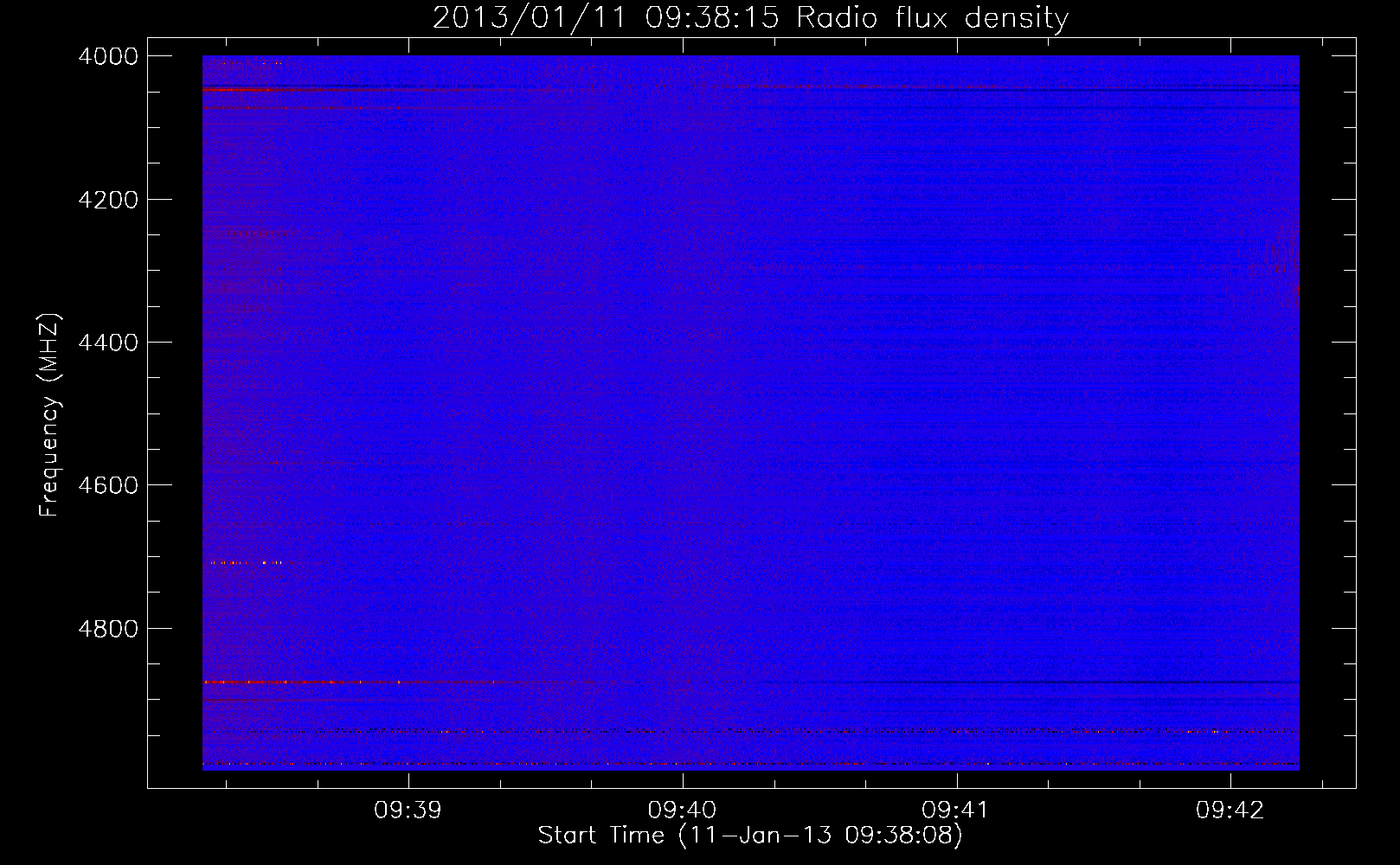
Task: Click the "Start Time (11-Jan-13 09:38:08)" label
Action: tap(750, 836)
